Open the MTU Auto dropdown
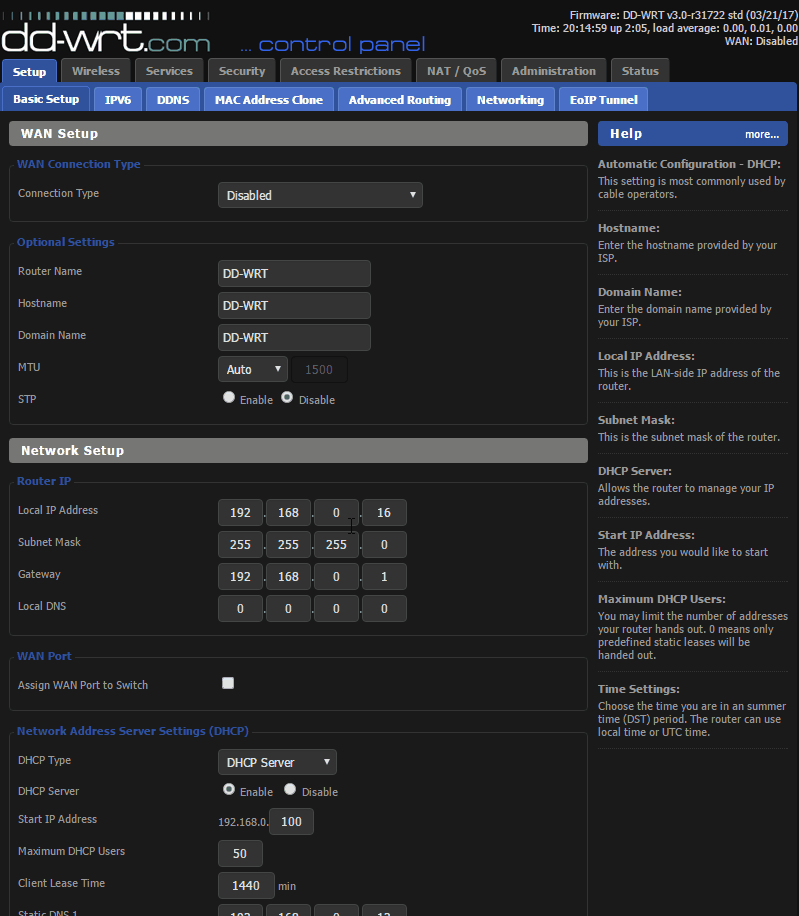Screen dimensions: 799x916 coord(252,369)
